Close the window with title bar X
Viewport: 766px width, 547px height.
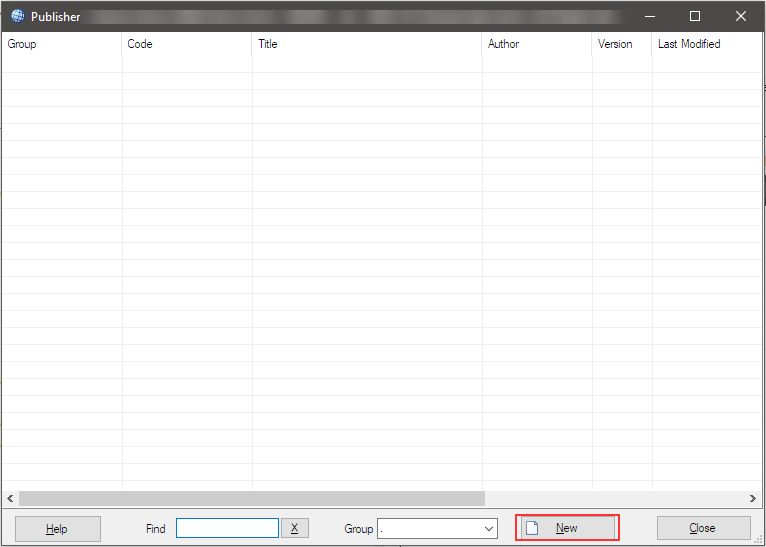[x=741, y=16]
